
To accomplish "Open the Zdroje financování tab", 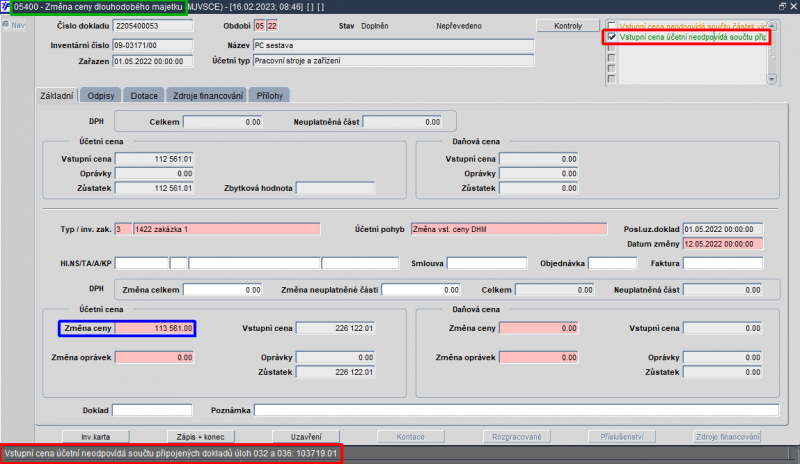I will [x=207, y=95].
